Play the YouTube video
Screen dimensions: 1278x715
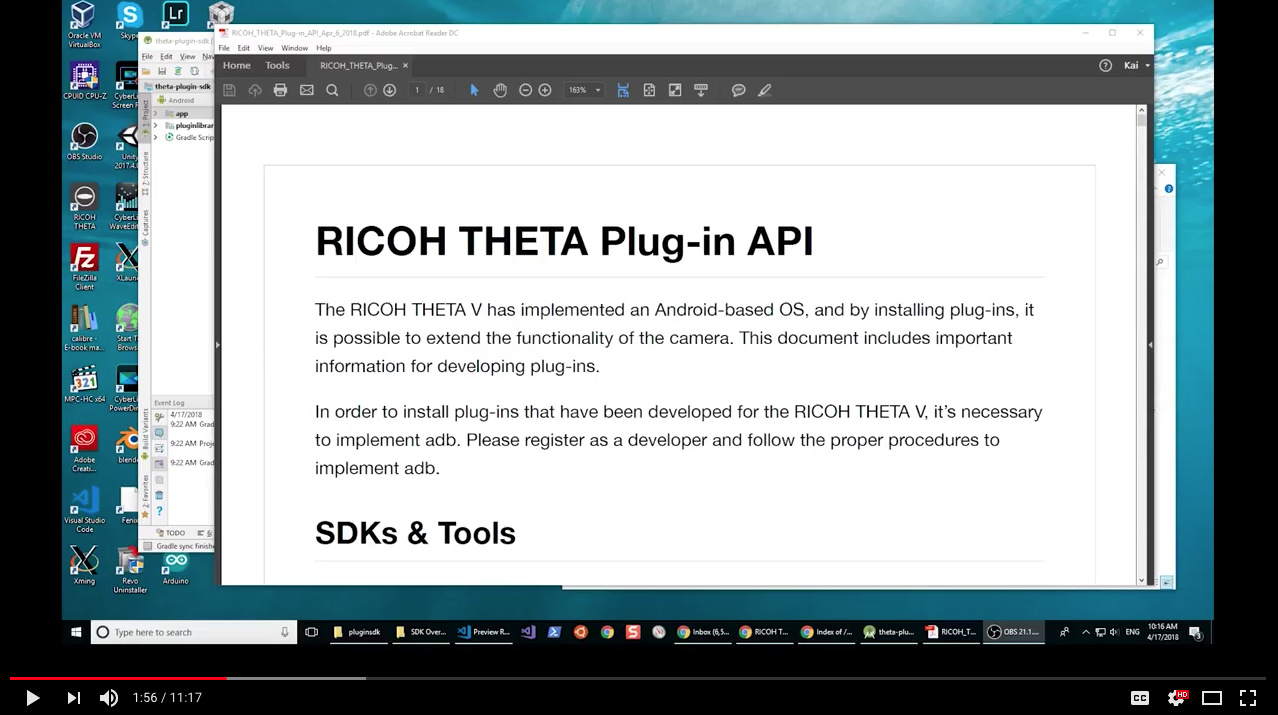pos(32,698)
